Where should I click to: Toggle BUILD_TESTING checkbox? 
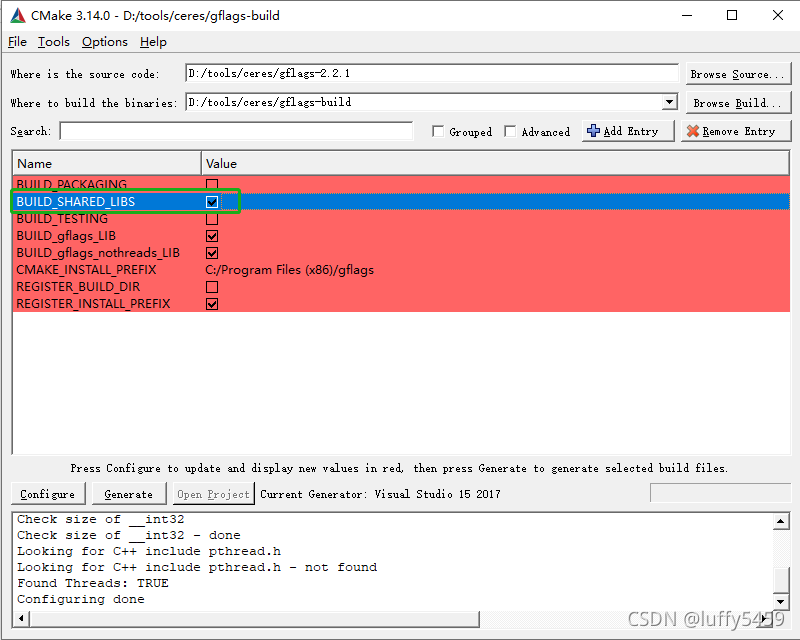pos(212,219)
